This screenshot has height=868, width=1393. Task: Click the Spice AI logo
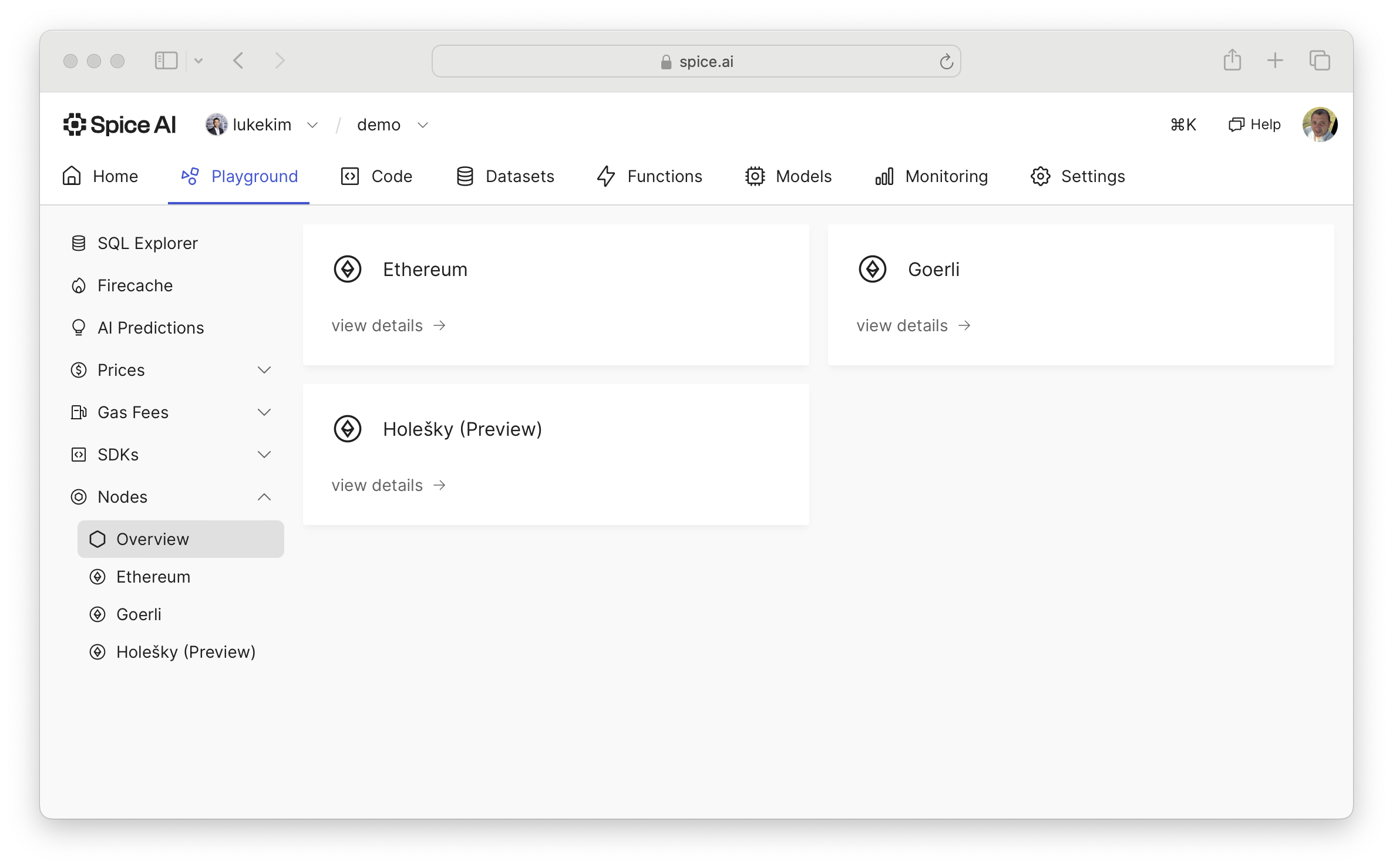point(120,125)
